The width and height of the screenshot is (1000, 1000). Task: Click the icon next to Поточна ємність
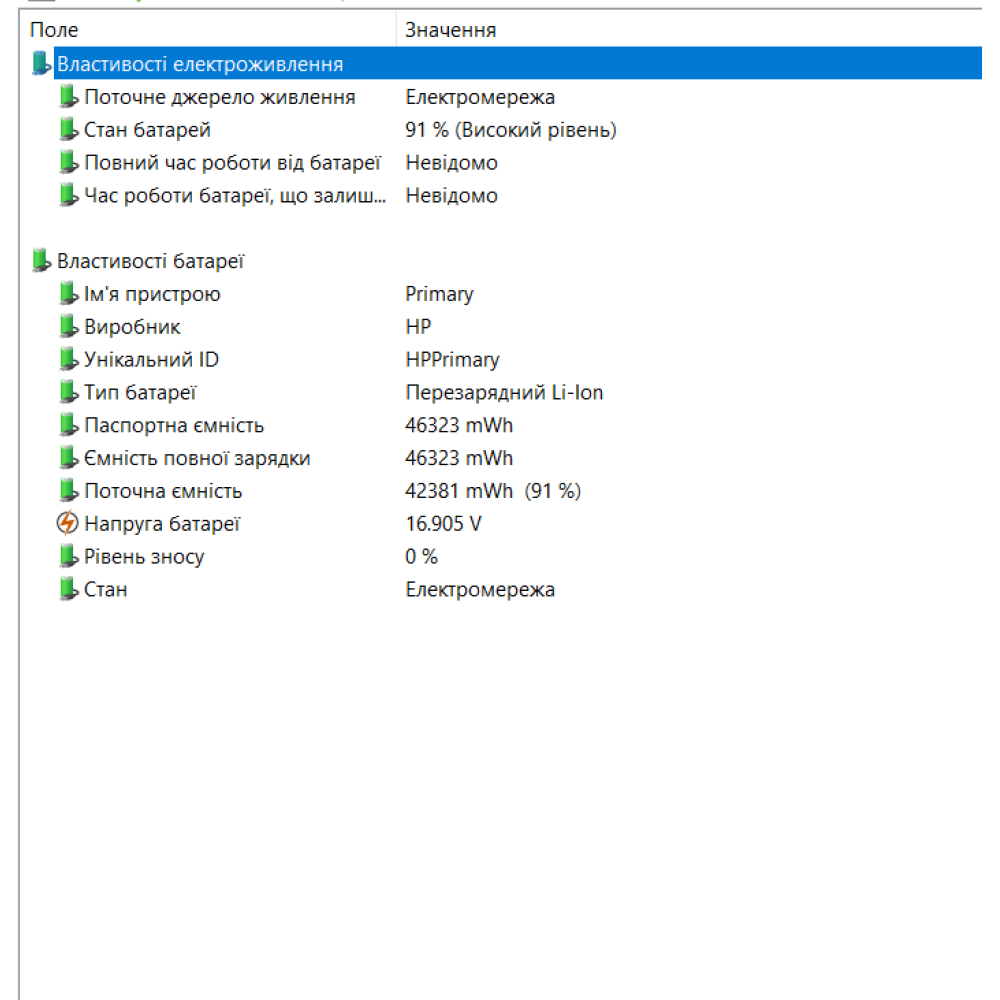[x=68, y=490]
